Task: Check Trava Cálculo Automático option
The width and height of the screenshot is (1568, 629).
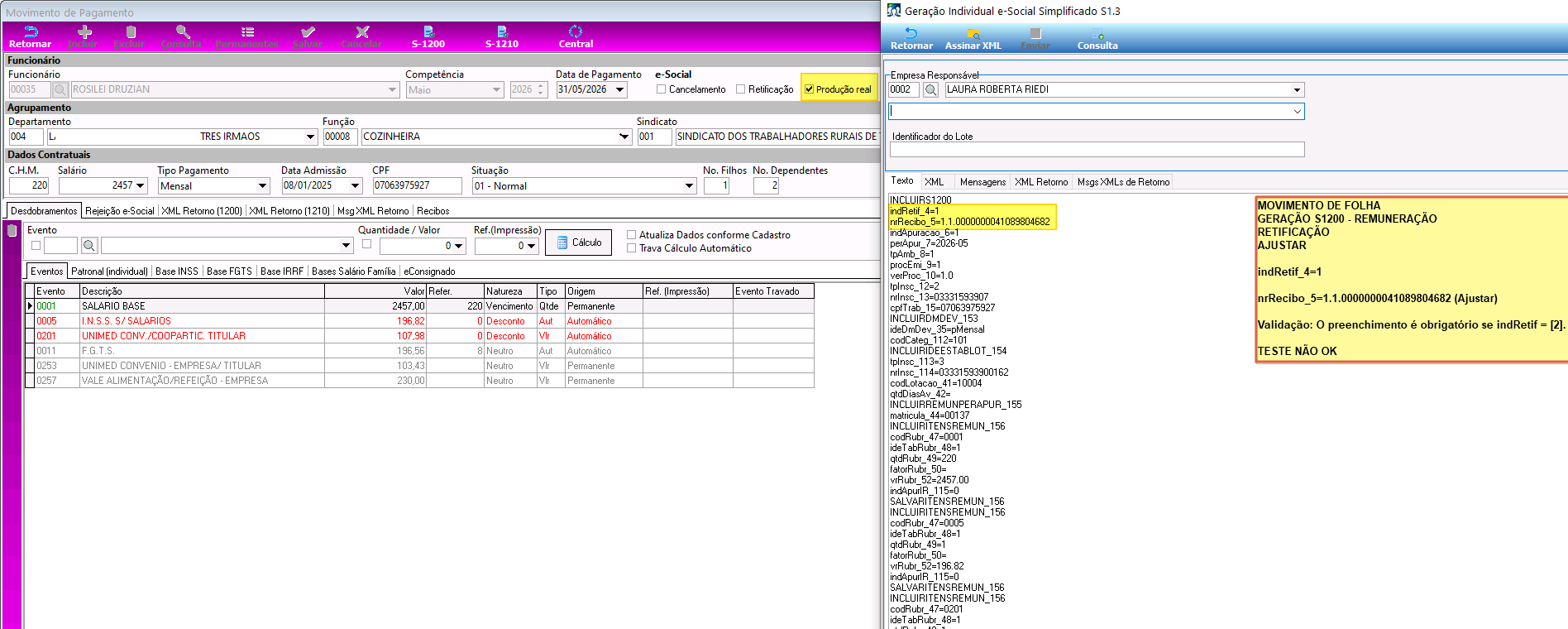Action: [631, 248]
